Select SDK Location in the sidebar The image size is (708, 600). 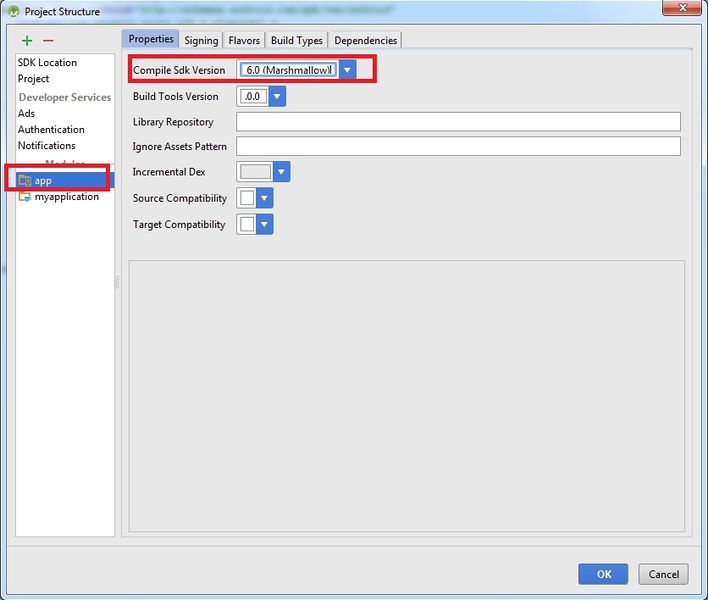[x=47, y=62]
